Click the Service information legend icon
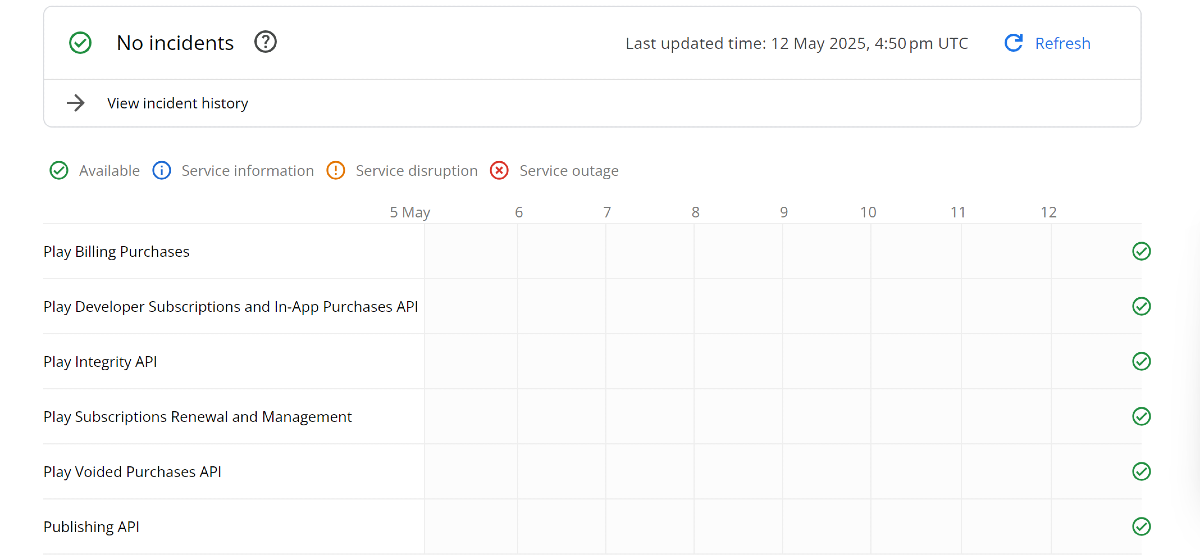The image size is (1200, 557). click(161, 171)
